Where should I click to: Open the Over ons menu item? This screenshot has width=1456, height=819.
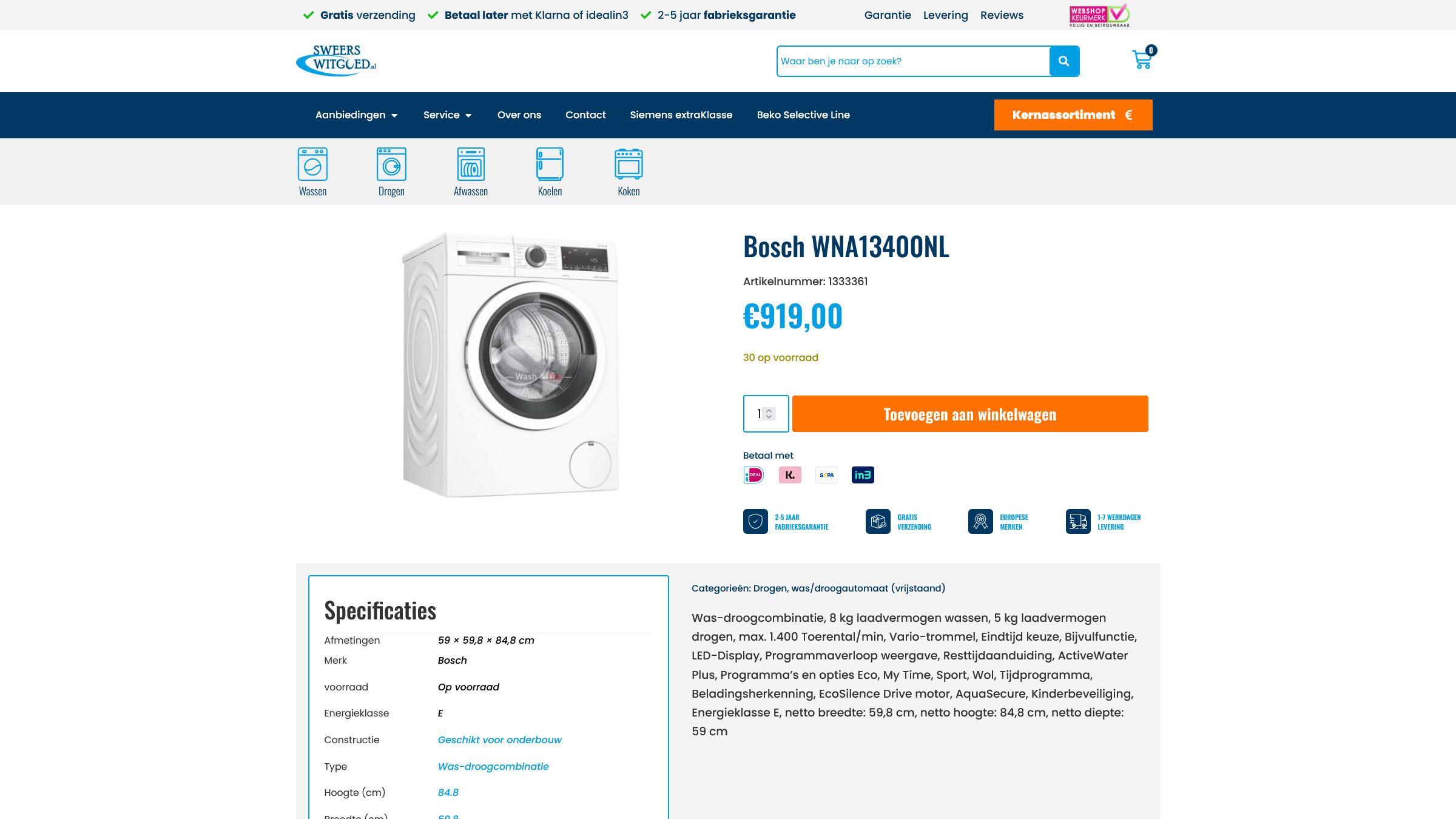click(519, 115)
